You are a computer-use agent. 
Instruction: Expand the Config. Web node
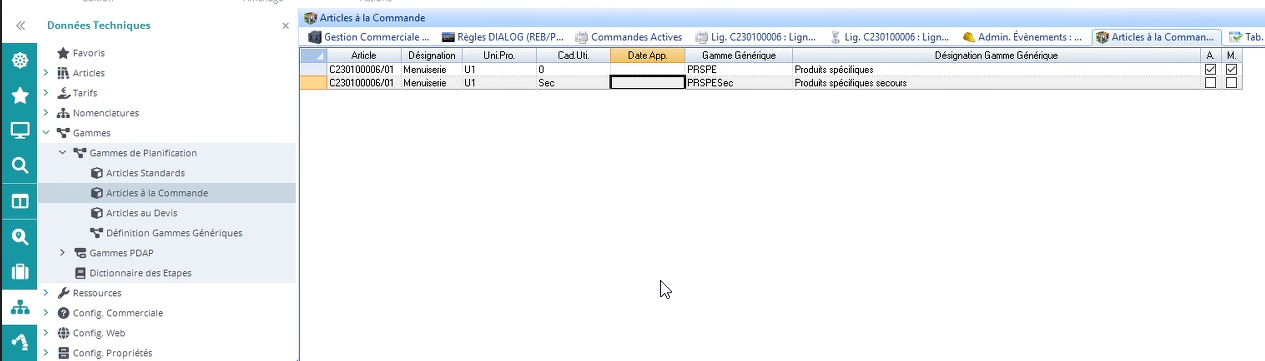tap(46, 333)
